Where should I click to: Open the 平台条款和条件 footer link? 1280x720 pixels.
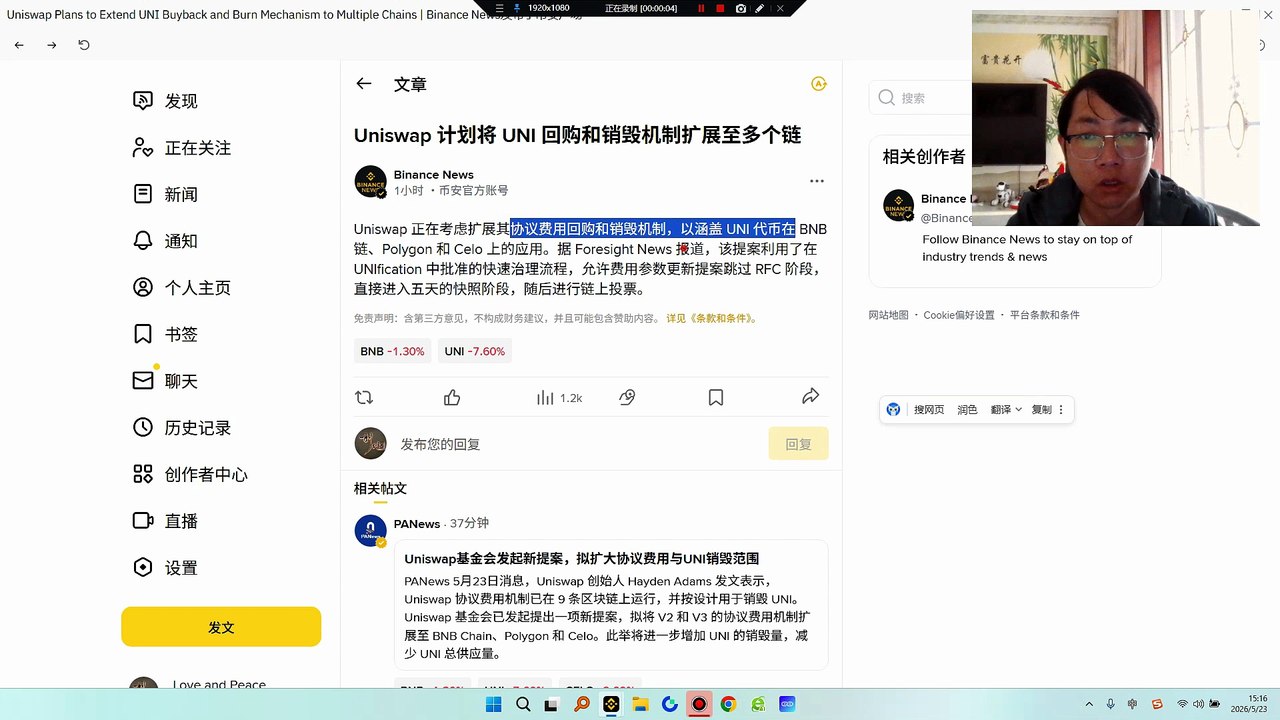coord(1044,315)
